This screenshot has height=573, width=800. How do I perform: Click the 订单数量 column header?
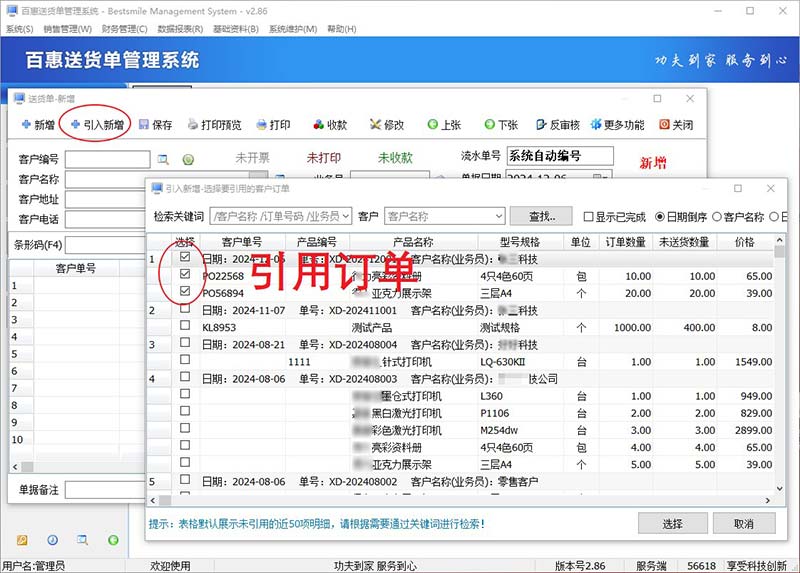click(x=626, y=242)
